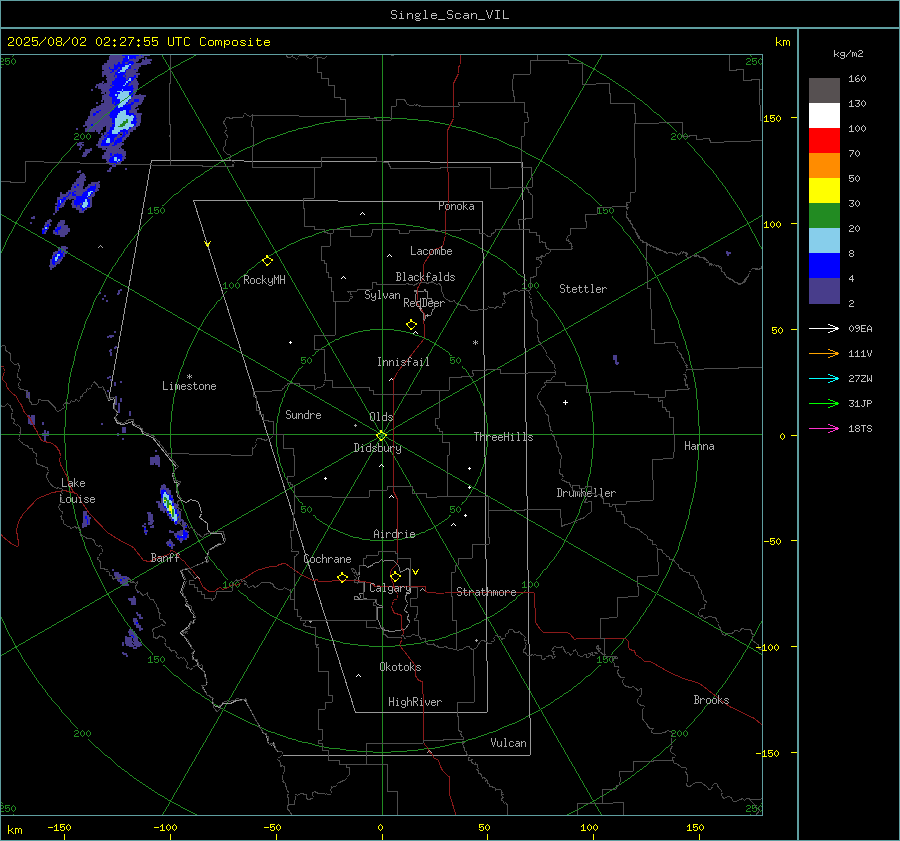This screenshot has height=841, width=900.
Task: Select the grey 130-160 color swatch
Action: 824,91
